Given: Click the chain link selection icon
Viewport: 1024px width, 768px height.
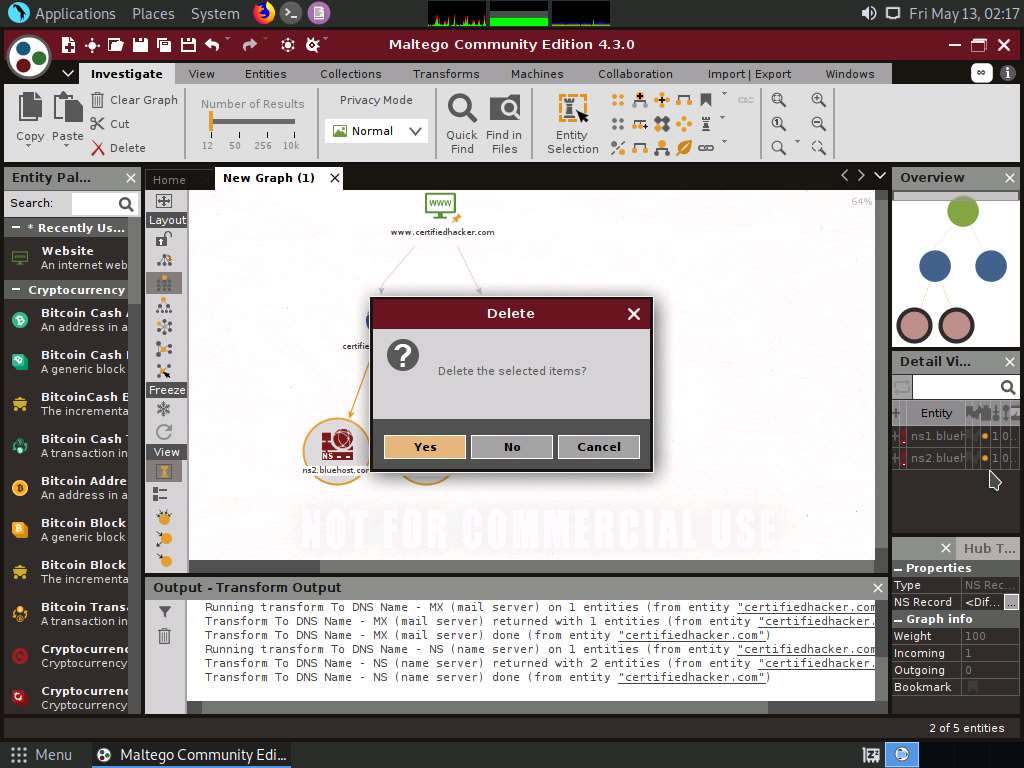Looking at the screenshot, I should pos(706,148).
